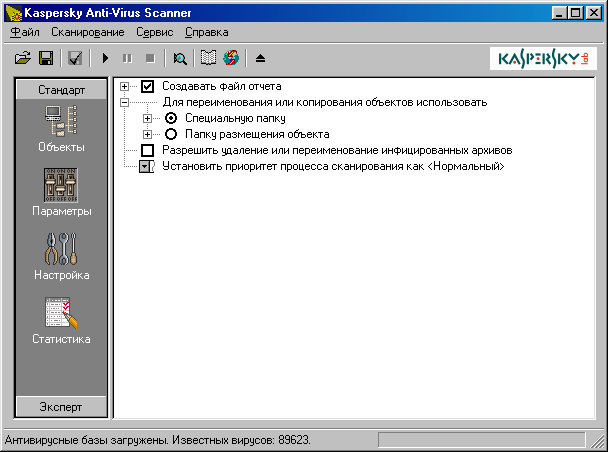The image size is (608, 452).
Task: Start scanning with play icon
Action: (105, 59)
